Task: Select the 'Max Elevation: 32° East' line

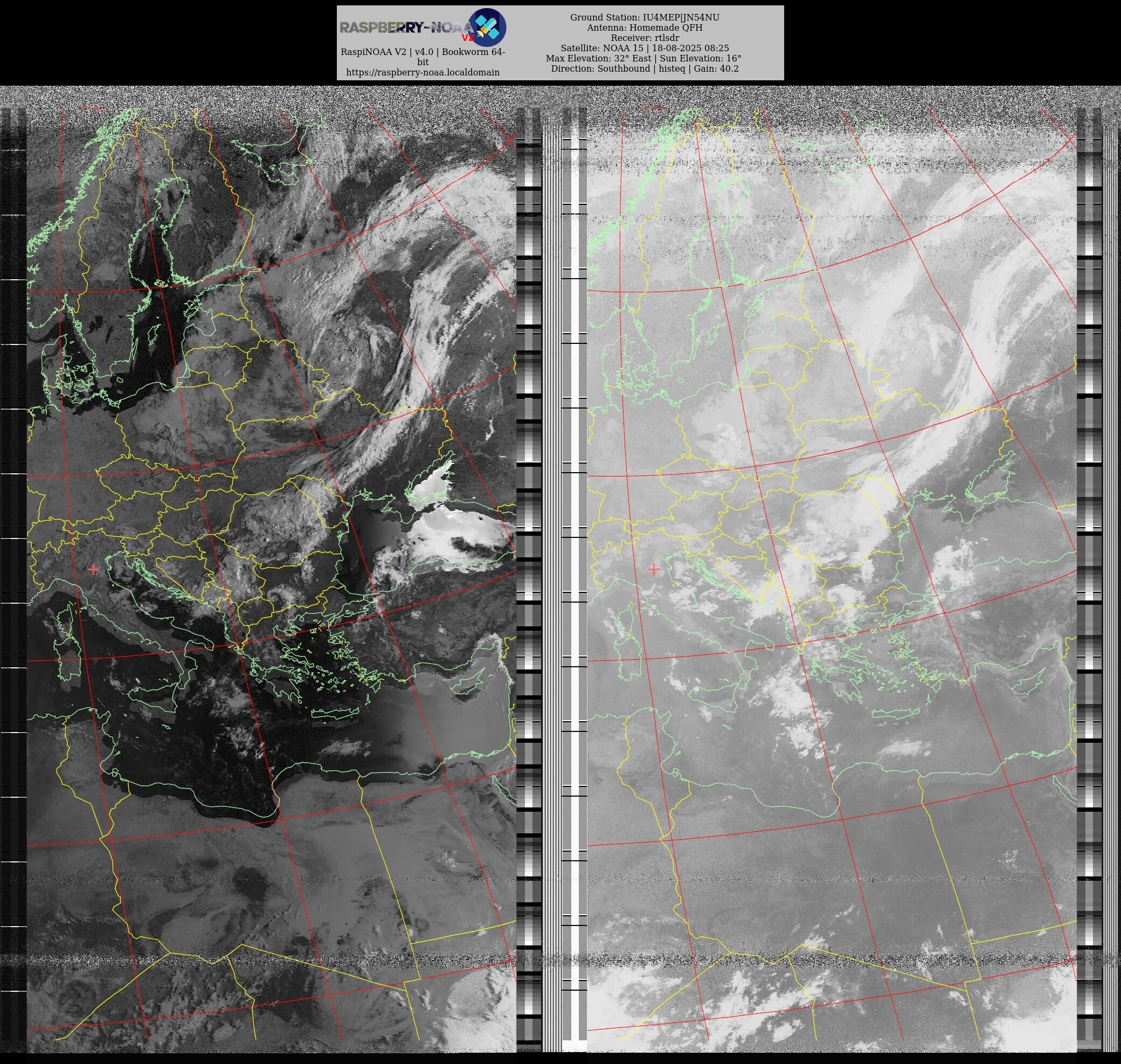Action: pos(643,58)
